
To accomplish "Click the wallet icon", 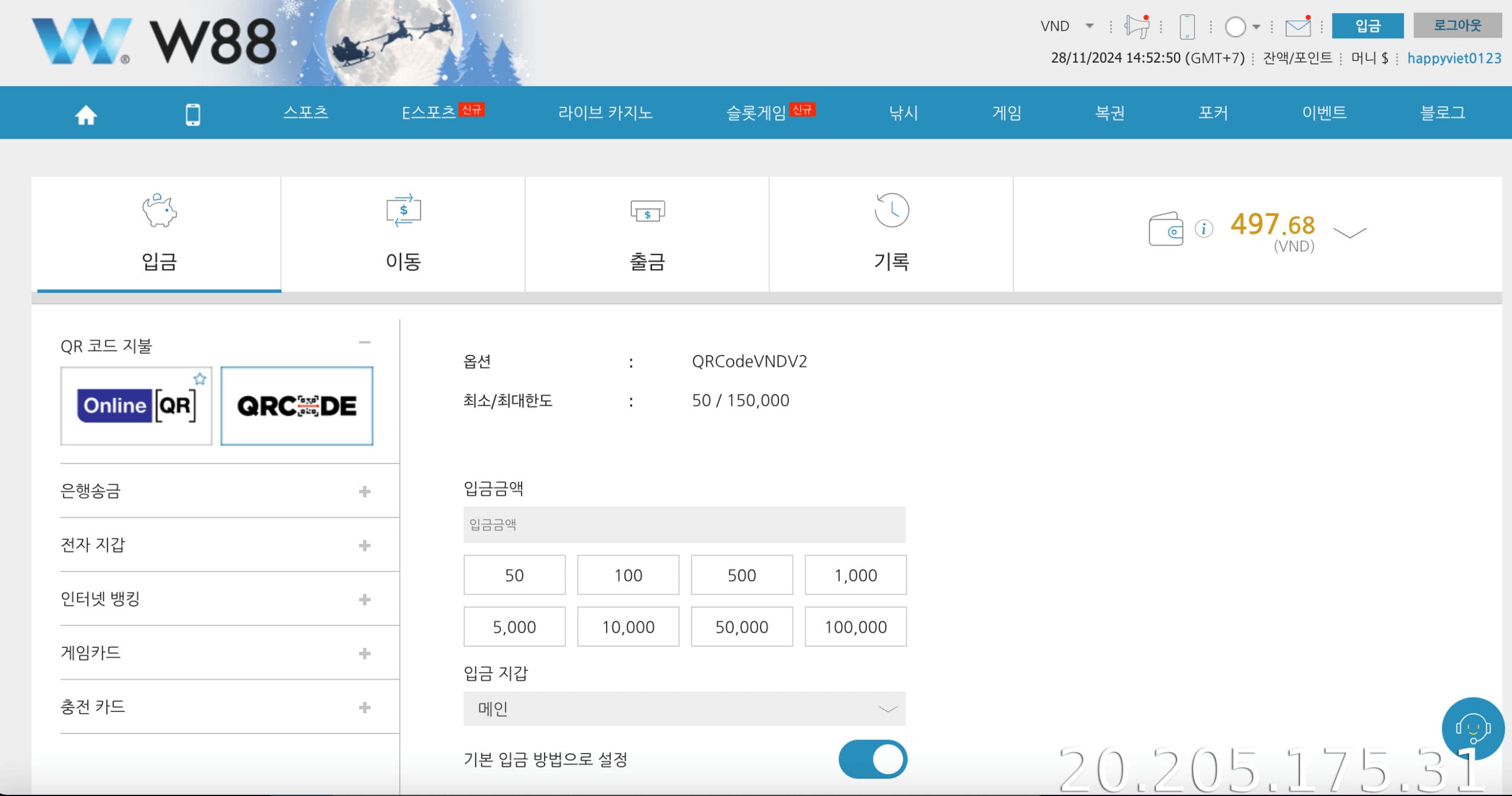I will [x=1165, y=229].
